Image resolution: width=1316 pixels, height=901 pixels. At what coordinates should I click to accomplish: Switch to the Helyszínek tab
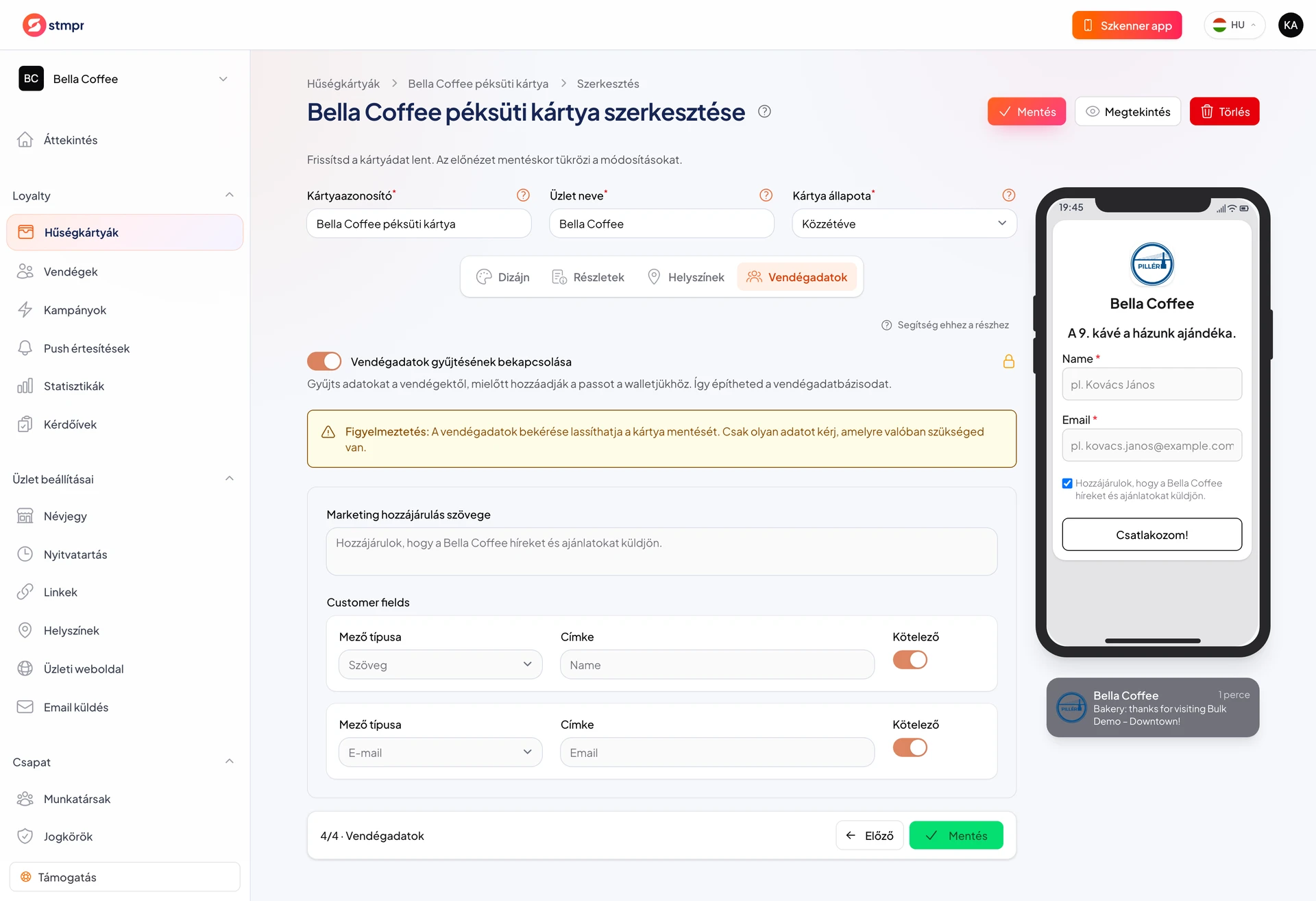(685, 277)
